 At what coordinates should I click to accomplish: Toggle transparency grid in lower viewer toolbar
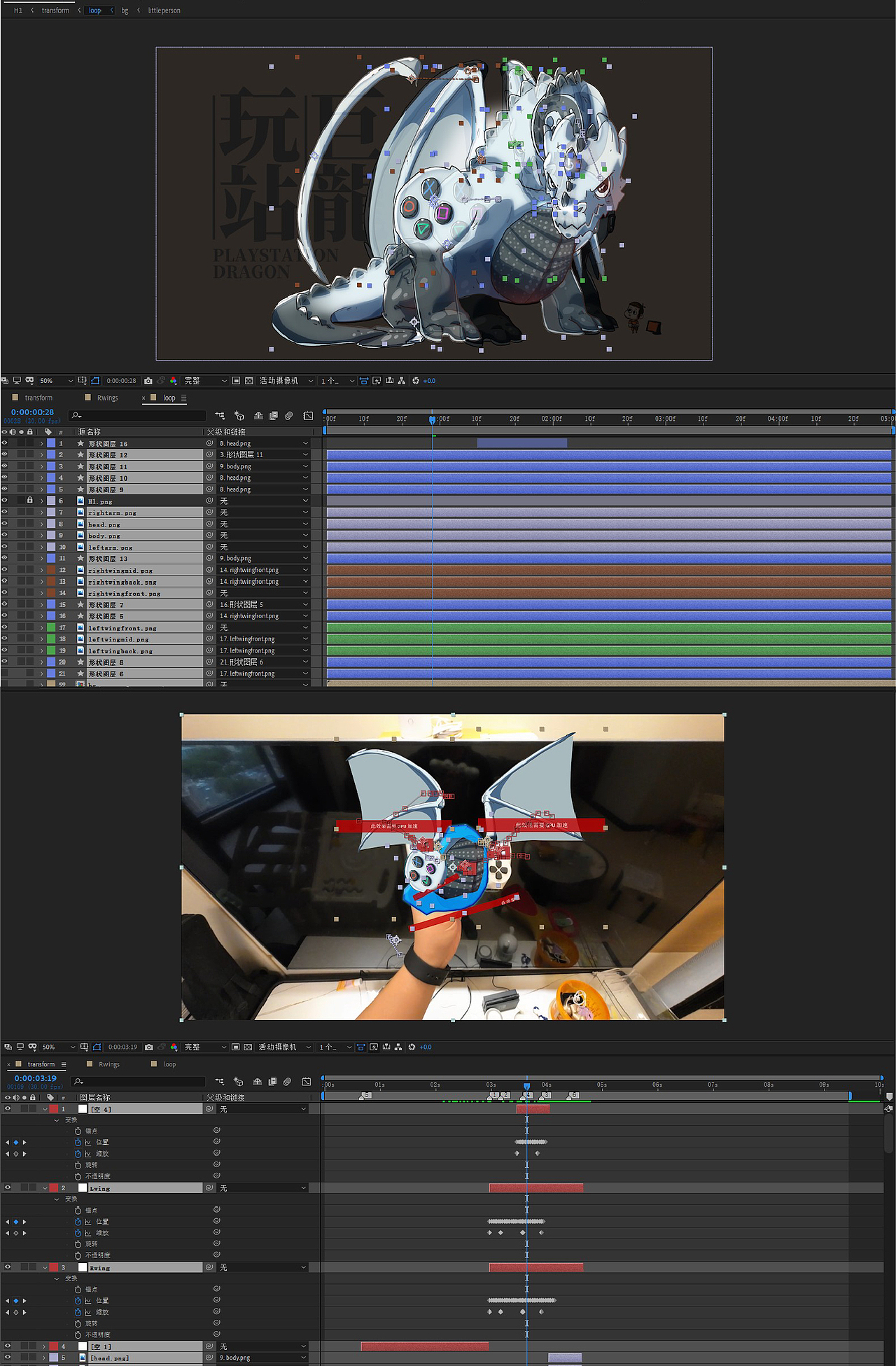(x=248, y=1047)
